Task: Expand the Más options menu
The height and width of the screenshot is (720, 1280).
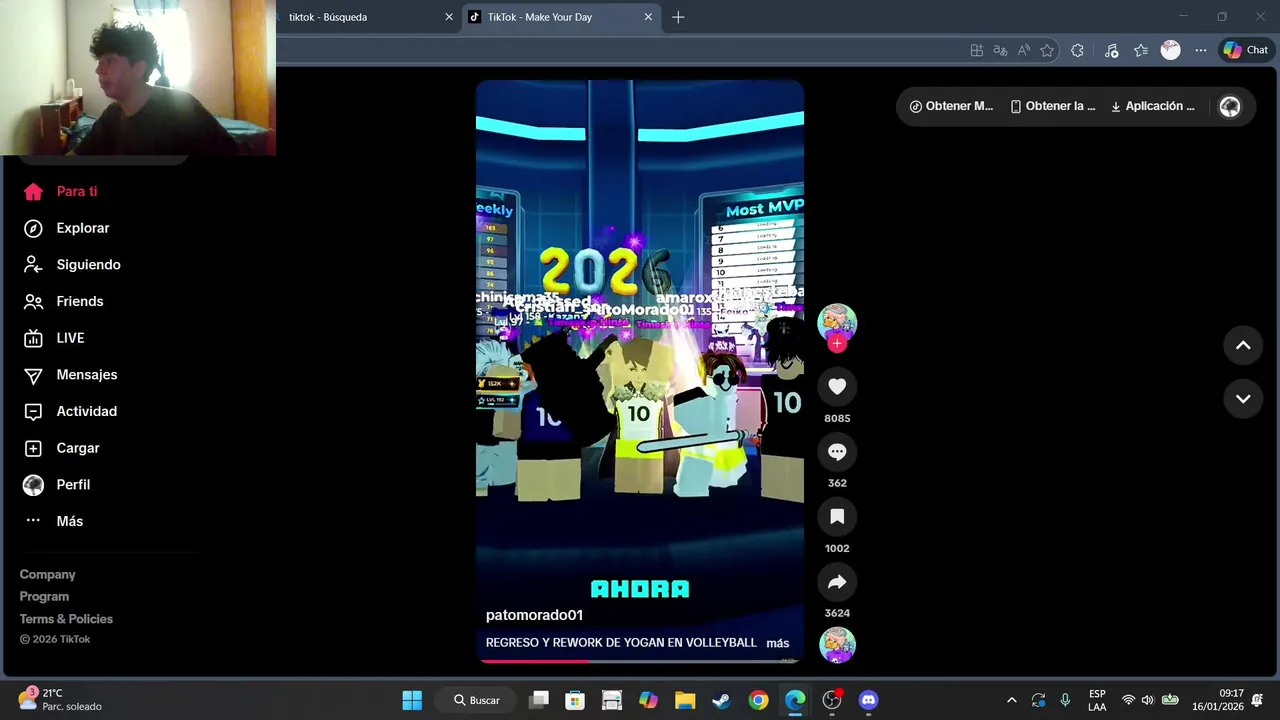Action: [54, 521]
